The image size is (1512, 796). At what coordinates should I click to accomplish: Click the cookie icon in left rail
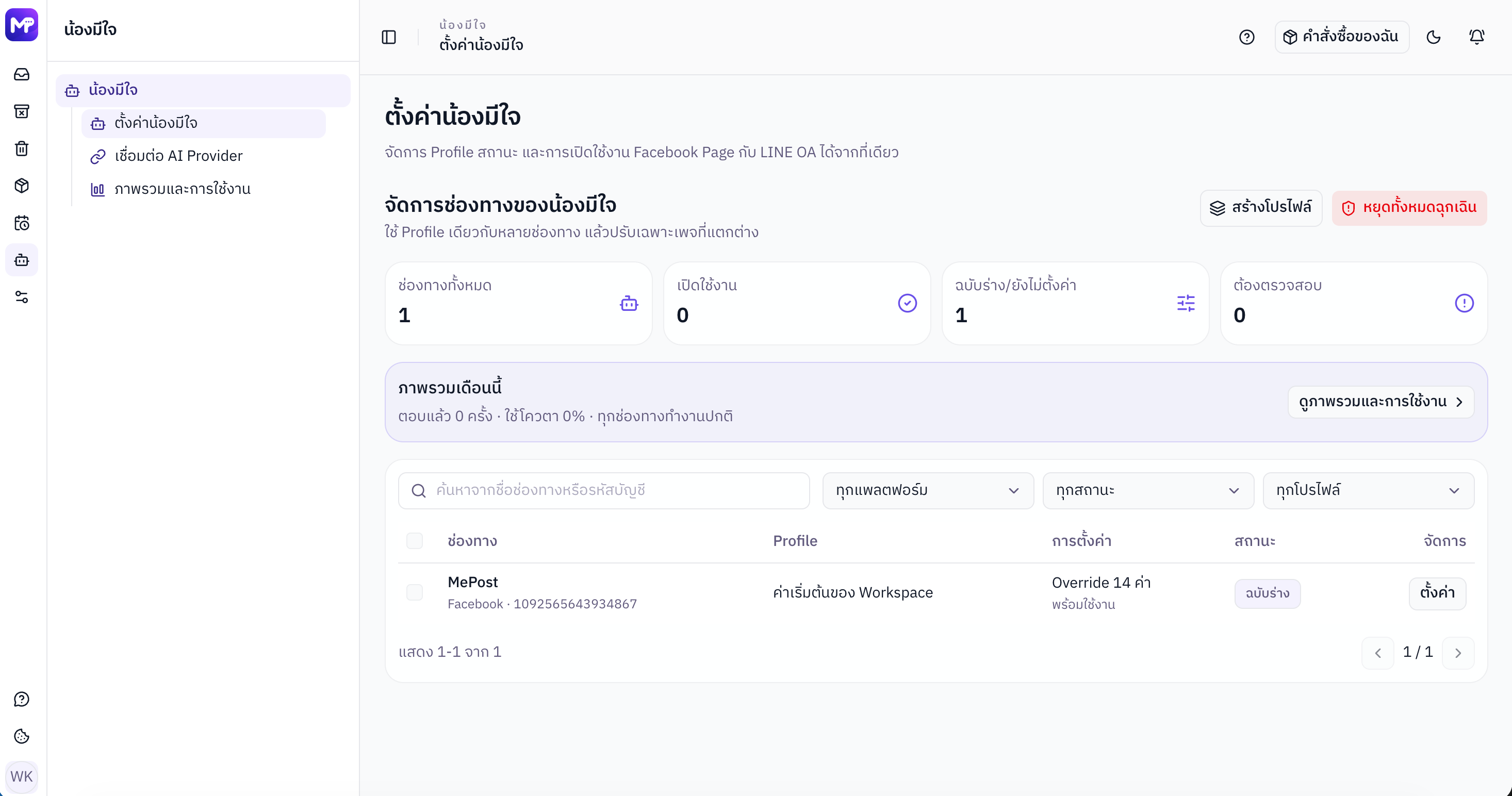(x=22, y=736)
